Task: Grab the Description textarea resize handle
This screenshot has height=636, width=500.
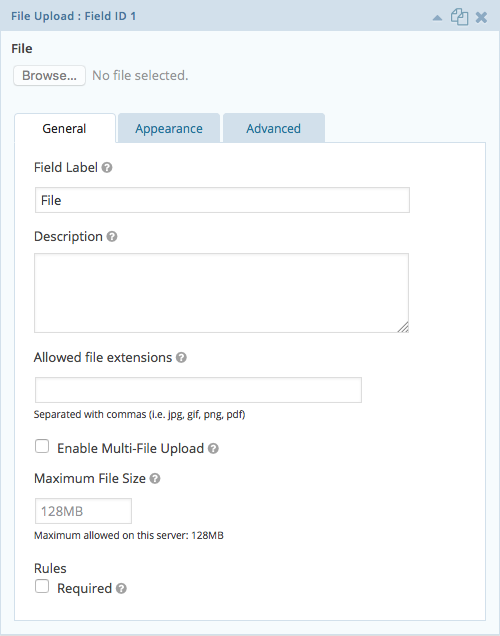Action: tap(403, 327)
